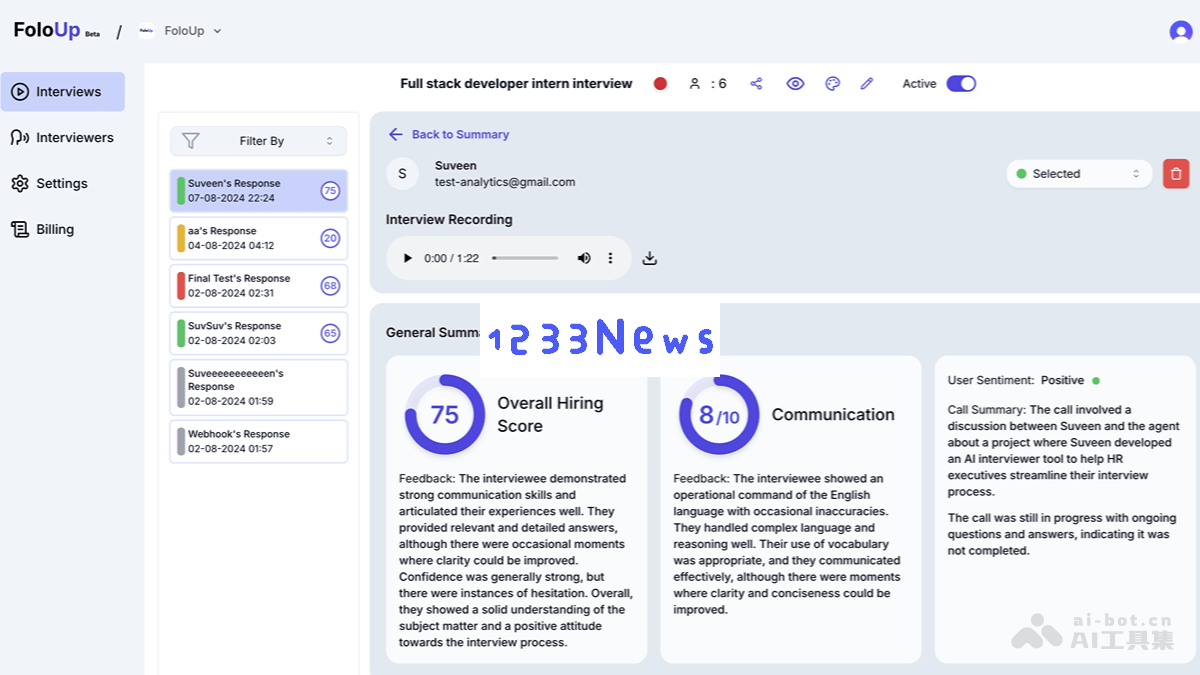Click the Communication card heading
The width and height of the screenshot is (1200, 675).
coord(833,414)
